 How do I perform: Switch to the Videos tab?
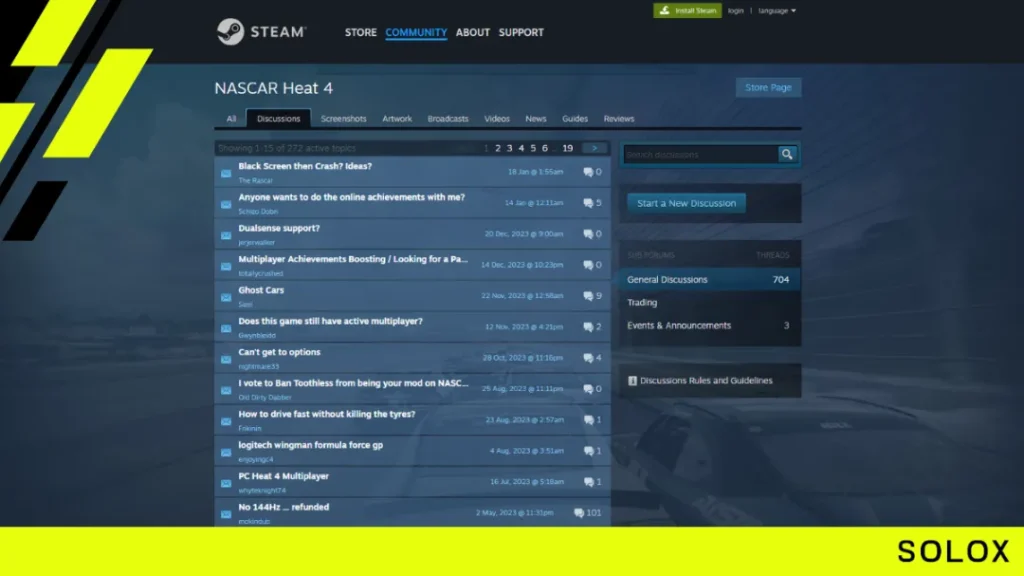coord(497,119)
